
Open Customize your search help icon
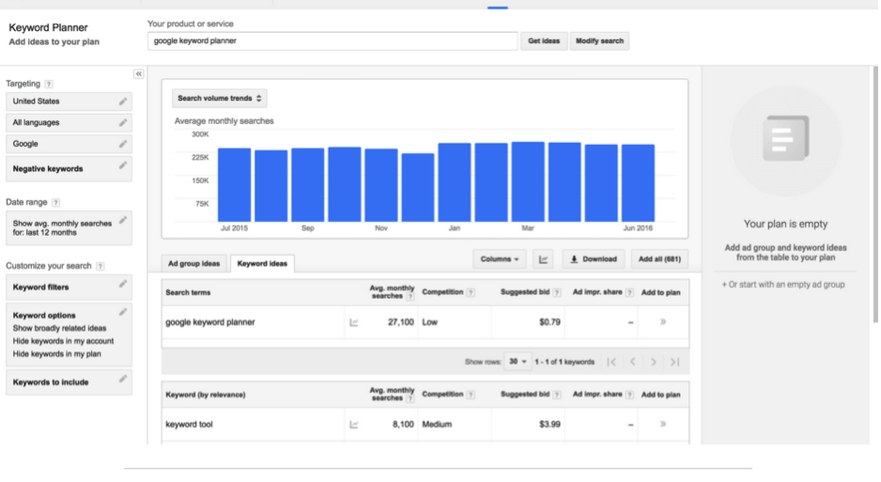tap(100, 266)
